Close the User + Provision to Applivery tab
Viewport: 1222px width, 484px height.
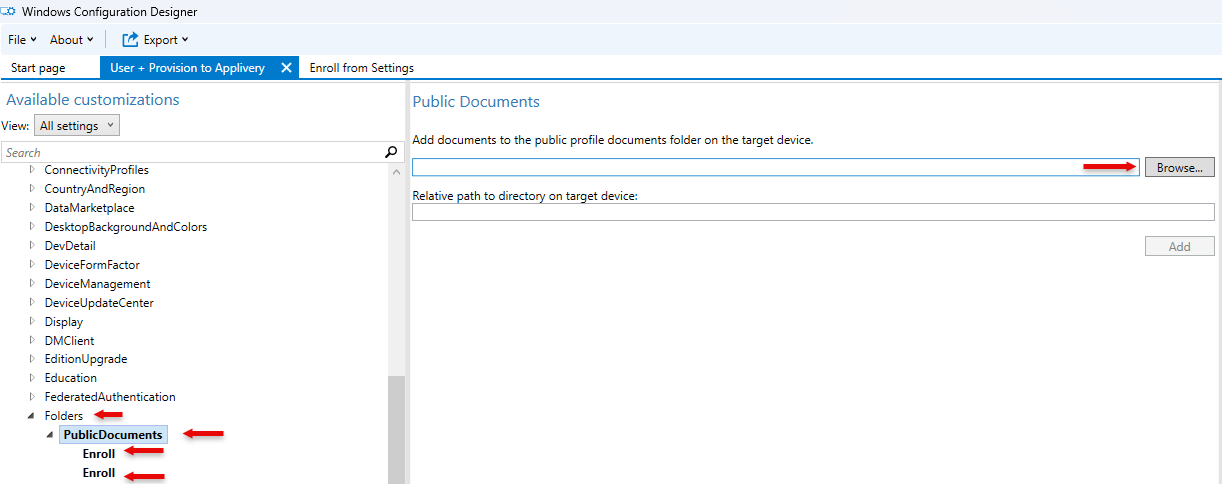click(286, 68)
